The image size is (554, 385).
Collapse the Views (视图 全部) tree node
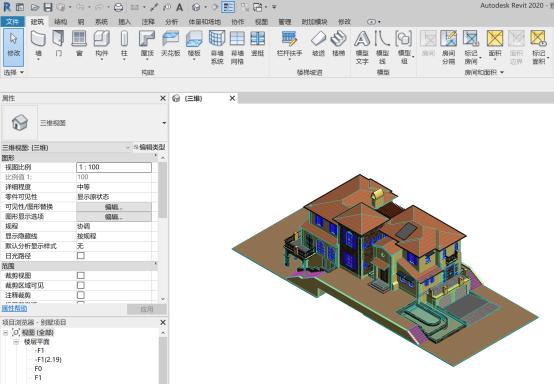click(x=6, y=333)
